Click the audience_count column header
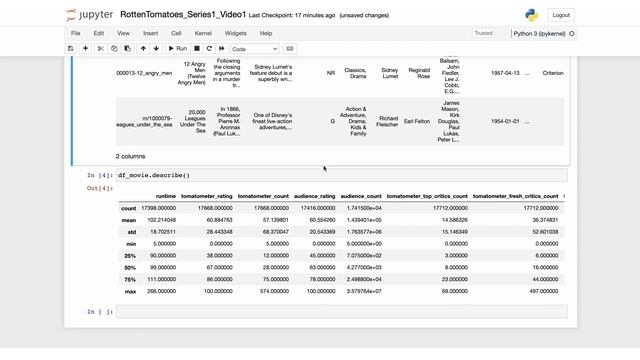Screen dimensions: 640x360 coord(361,196)
